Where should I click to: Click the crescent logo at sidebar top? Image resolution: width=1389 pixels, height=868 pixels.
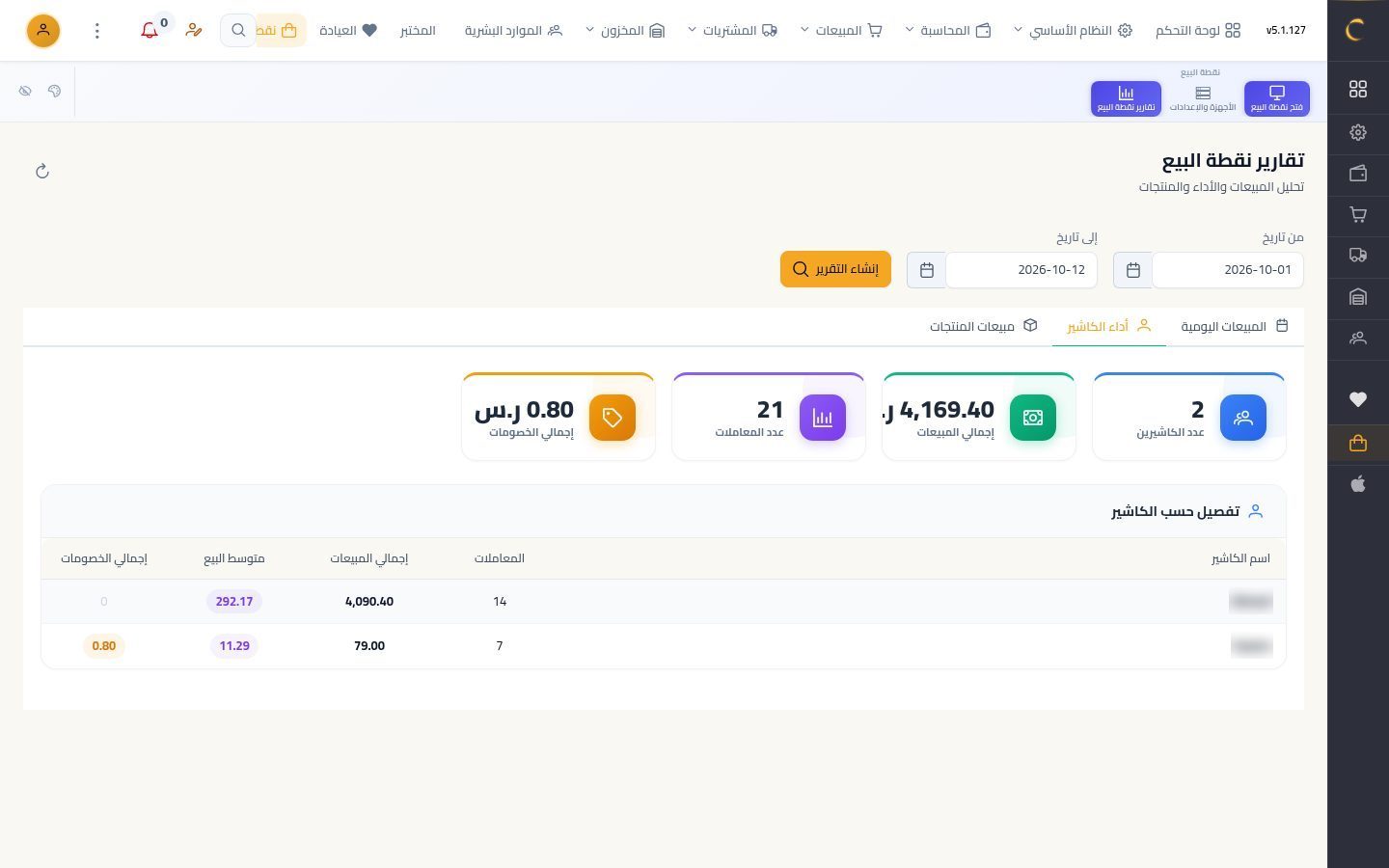click(1354, 30)
